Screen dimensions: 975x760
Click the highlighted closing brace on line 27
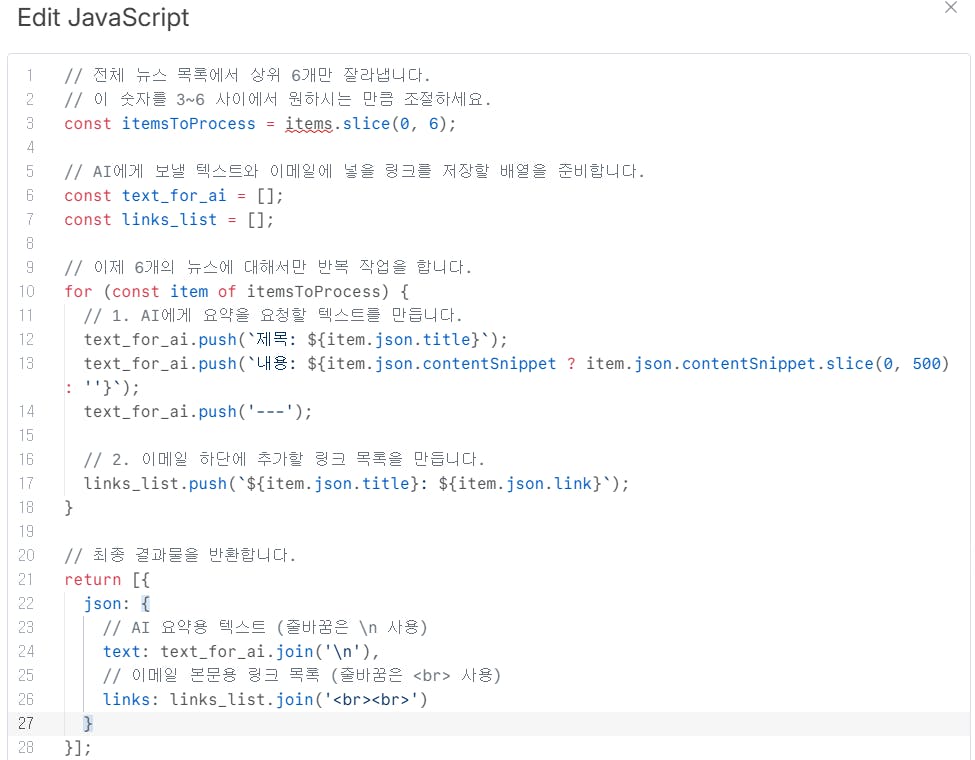[88, 723]
